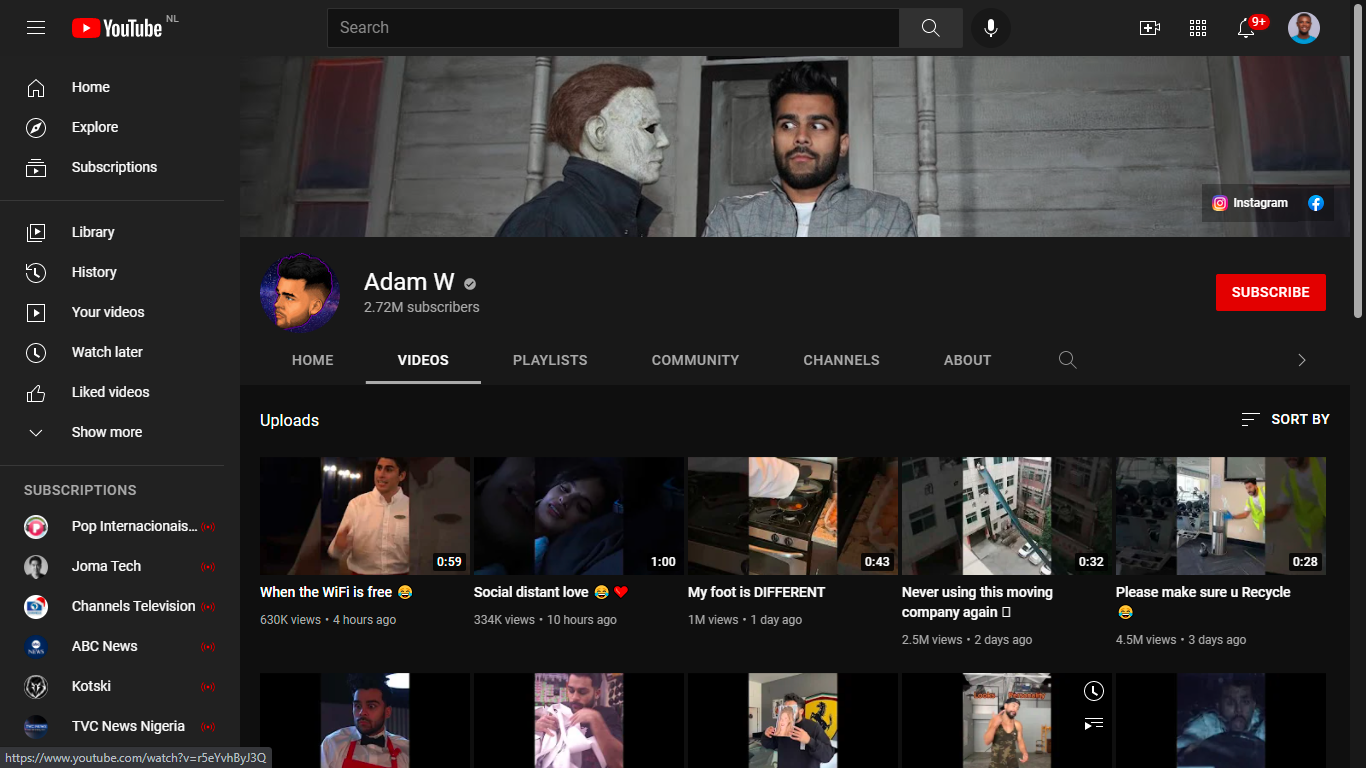Open Channels Television subscription

[120, 606]
